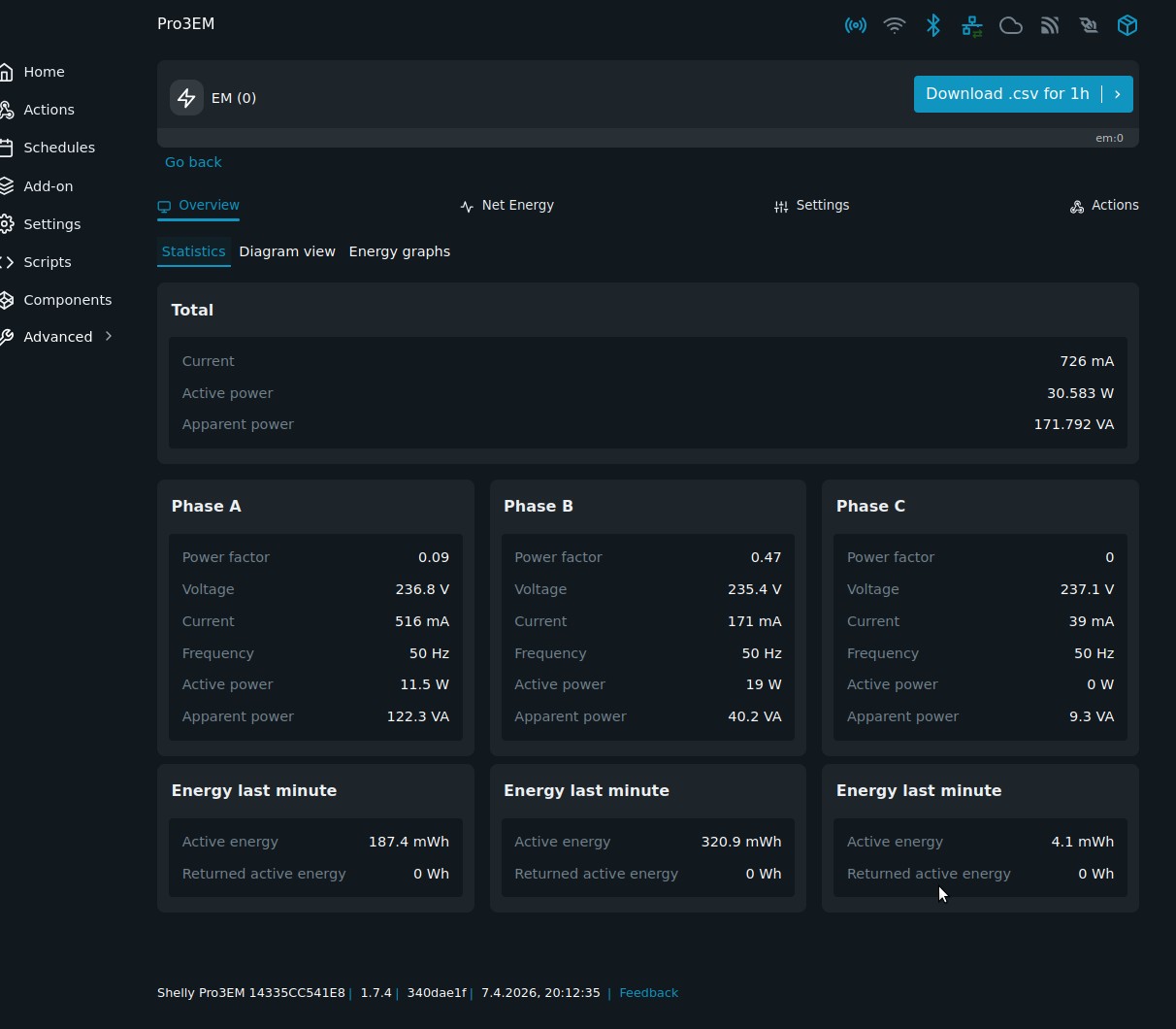Screen dimensions: 1176x1029
Task: Open the Ethernet network status icon
Action: point(971,25)
